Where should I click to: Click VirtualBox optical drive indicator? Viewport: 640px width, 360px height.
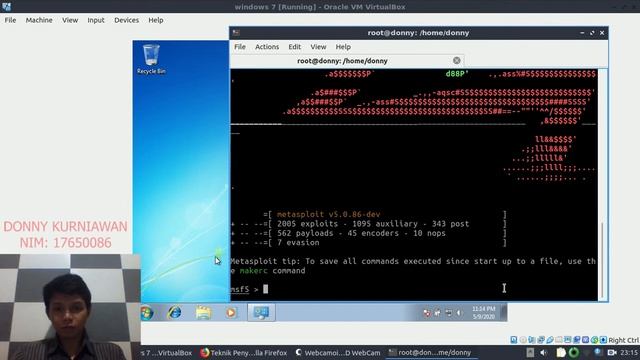point(523,340)
